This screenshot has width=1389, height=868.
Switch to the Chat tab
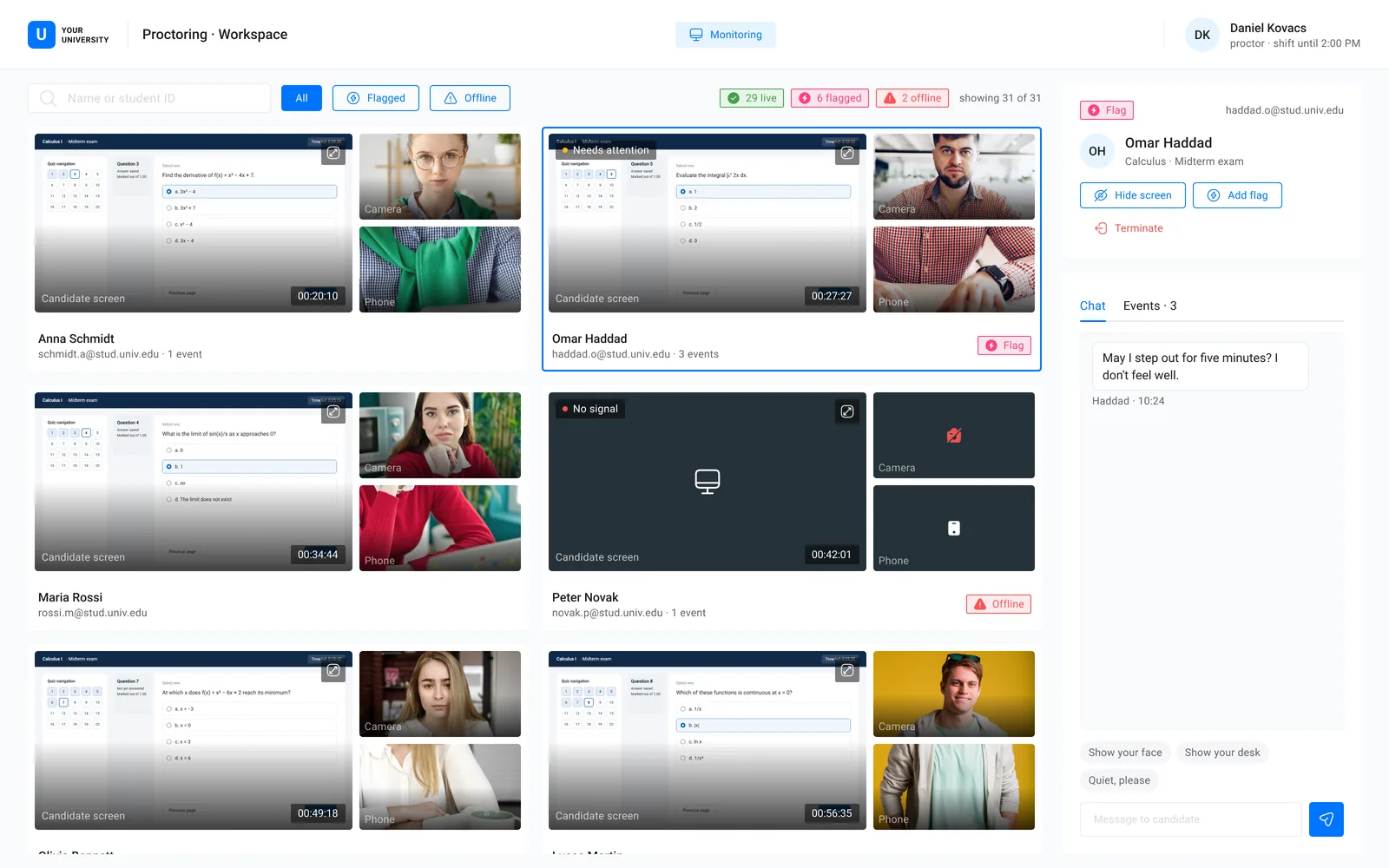point(1092,306)
